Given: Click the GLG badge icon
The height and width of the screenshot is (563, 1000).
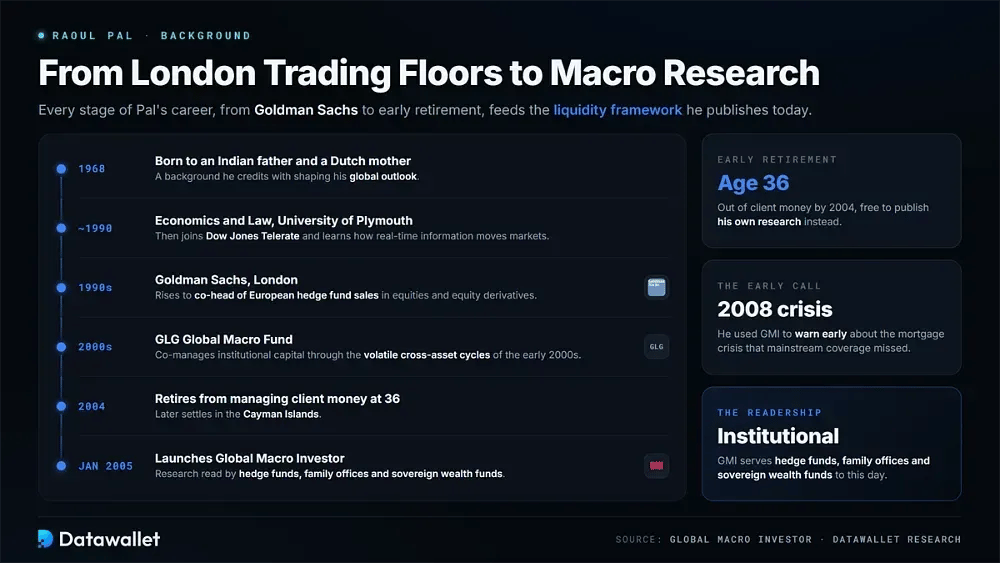Looking at the screenshot, I should 656,347.
